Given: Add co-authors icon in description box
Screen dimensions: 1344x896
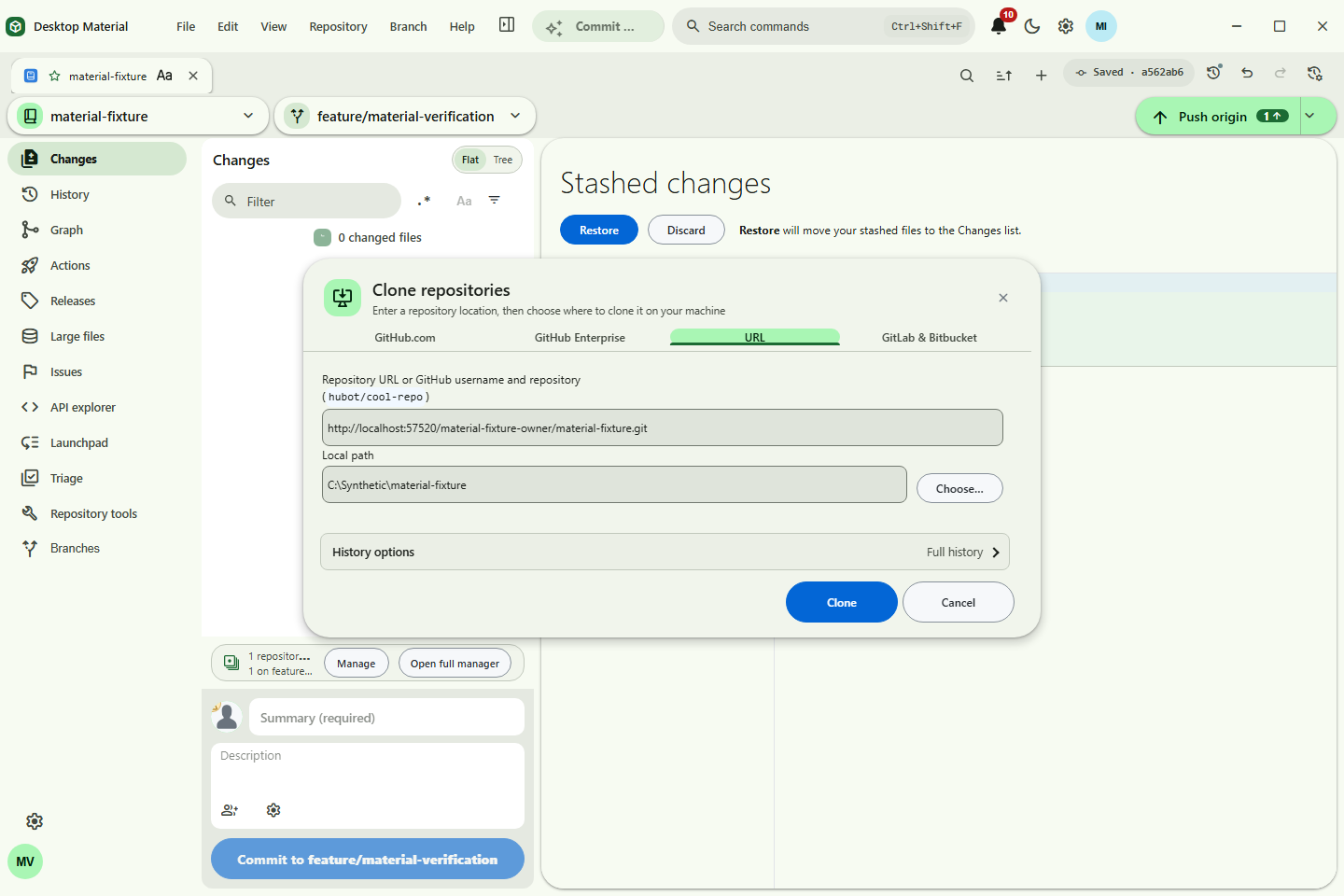Looking at the screenshot, I should [230, 810].
